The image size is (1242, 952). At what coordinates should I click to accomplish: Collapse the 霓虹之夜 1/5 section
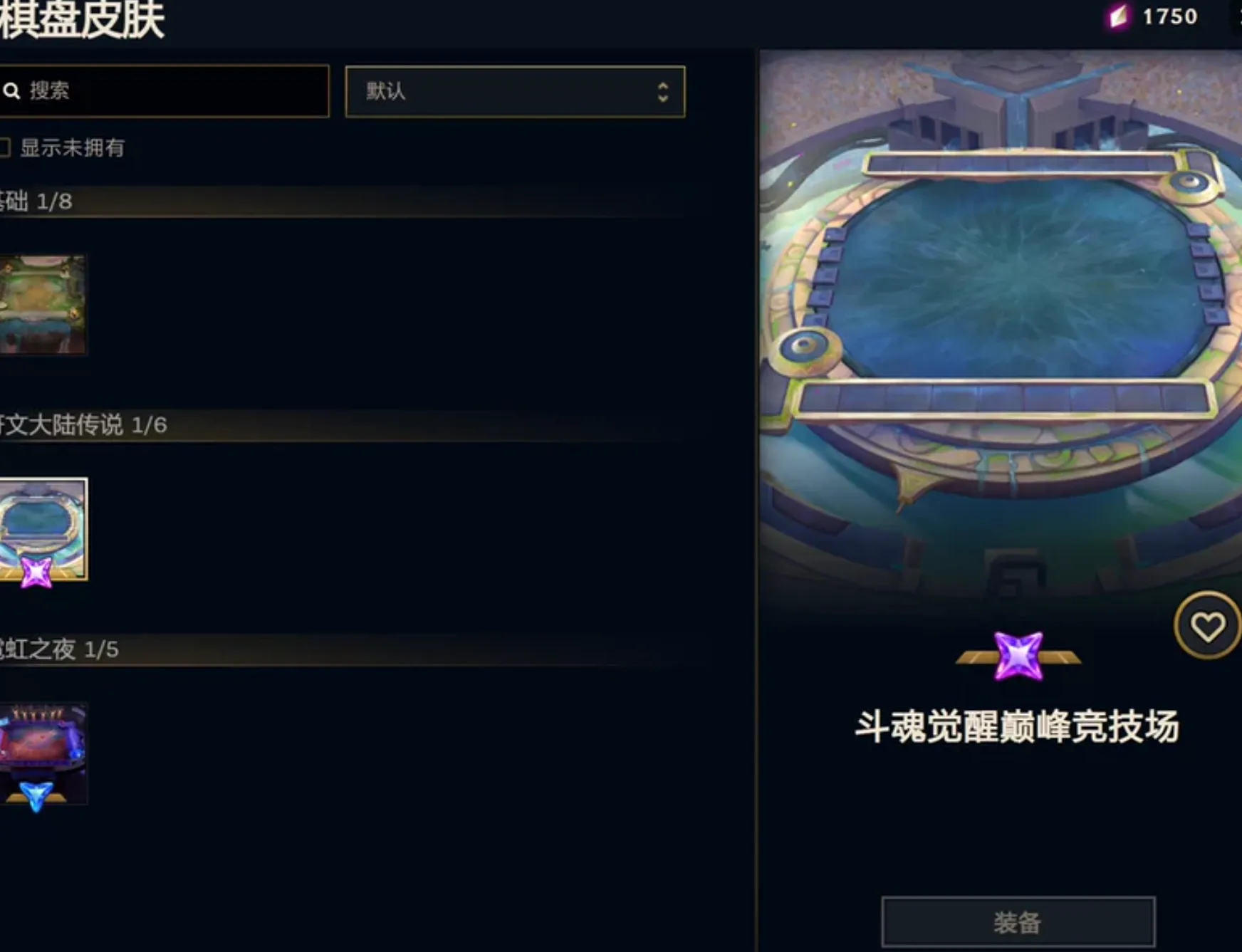342,649
